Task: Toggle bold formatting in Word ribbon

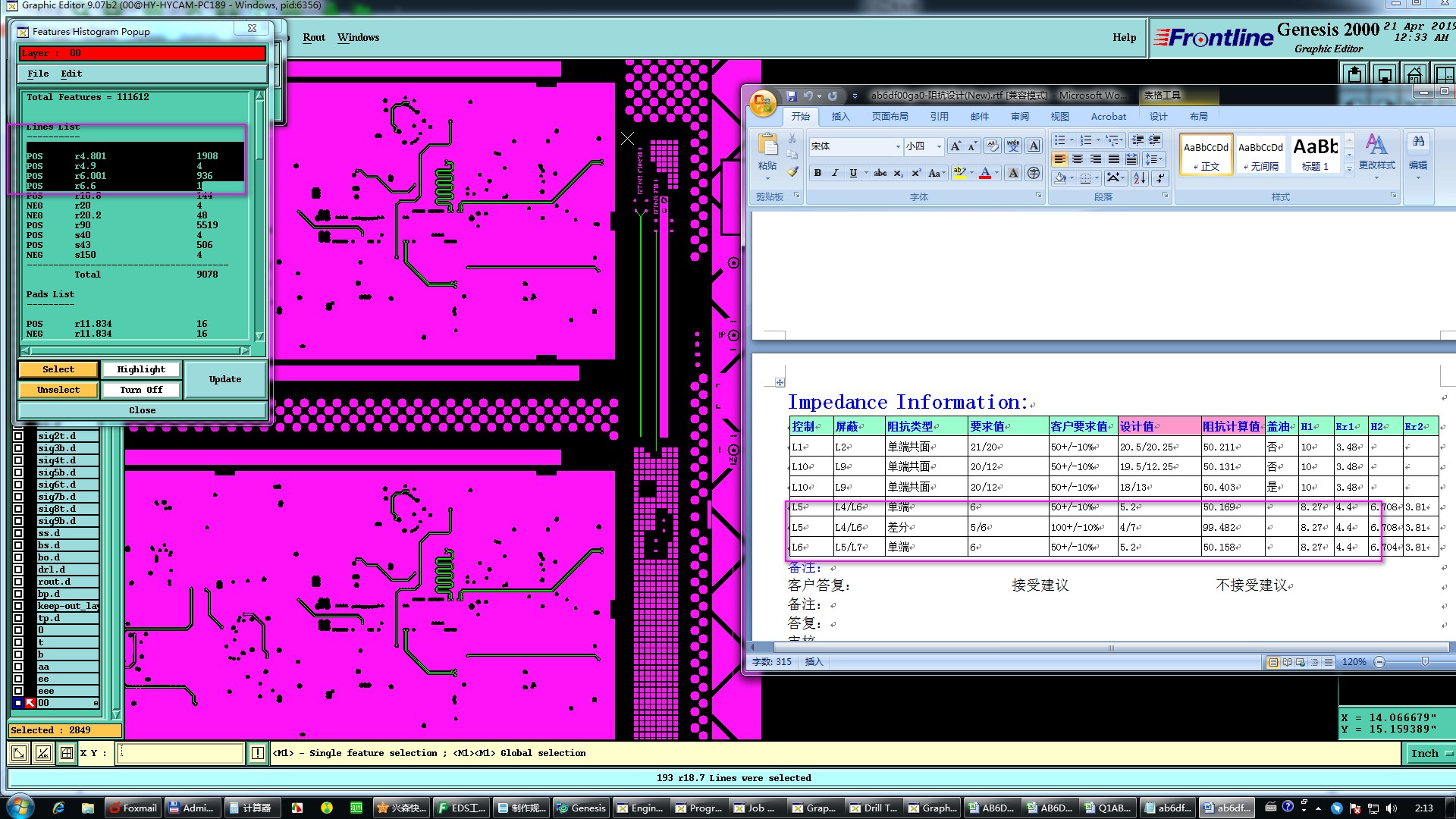Action: (x=817, y=173)
